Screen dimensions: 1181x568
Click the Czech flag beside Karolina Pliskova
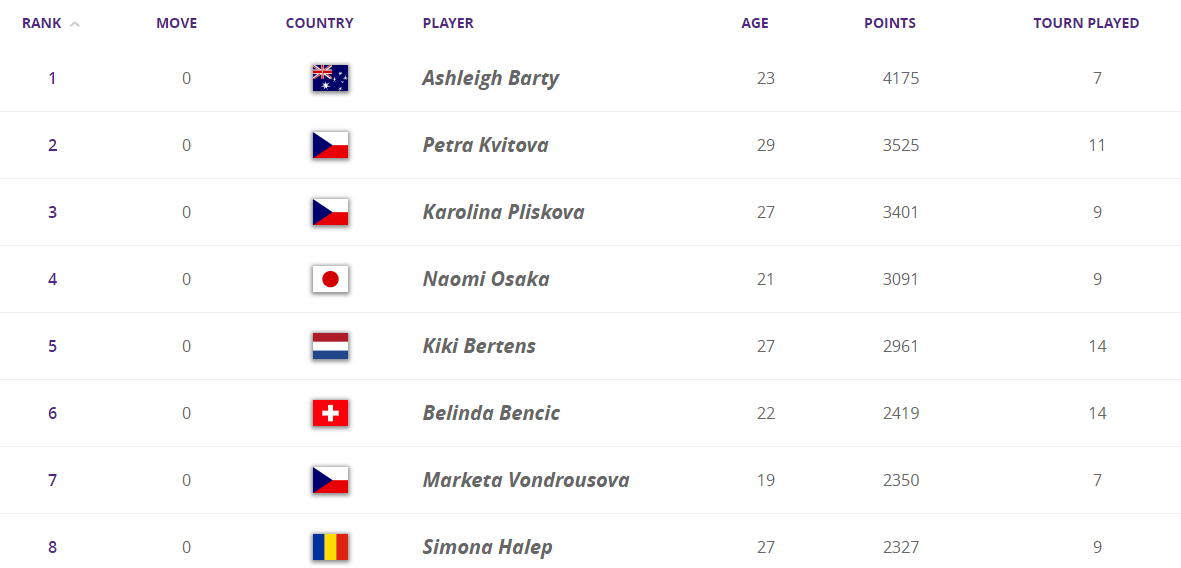click(330, 212)
